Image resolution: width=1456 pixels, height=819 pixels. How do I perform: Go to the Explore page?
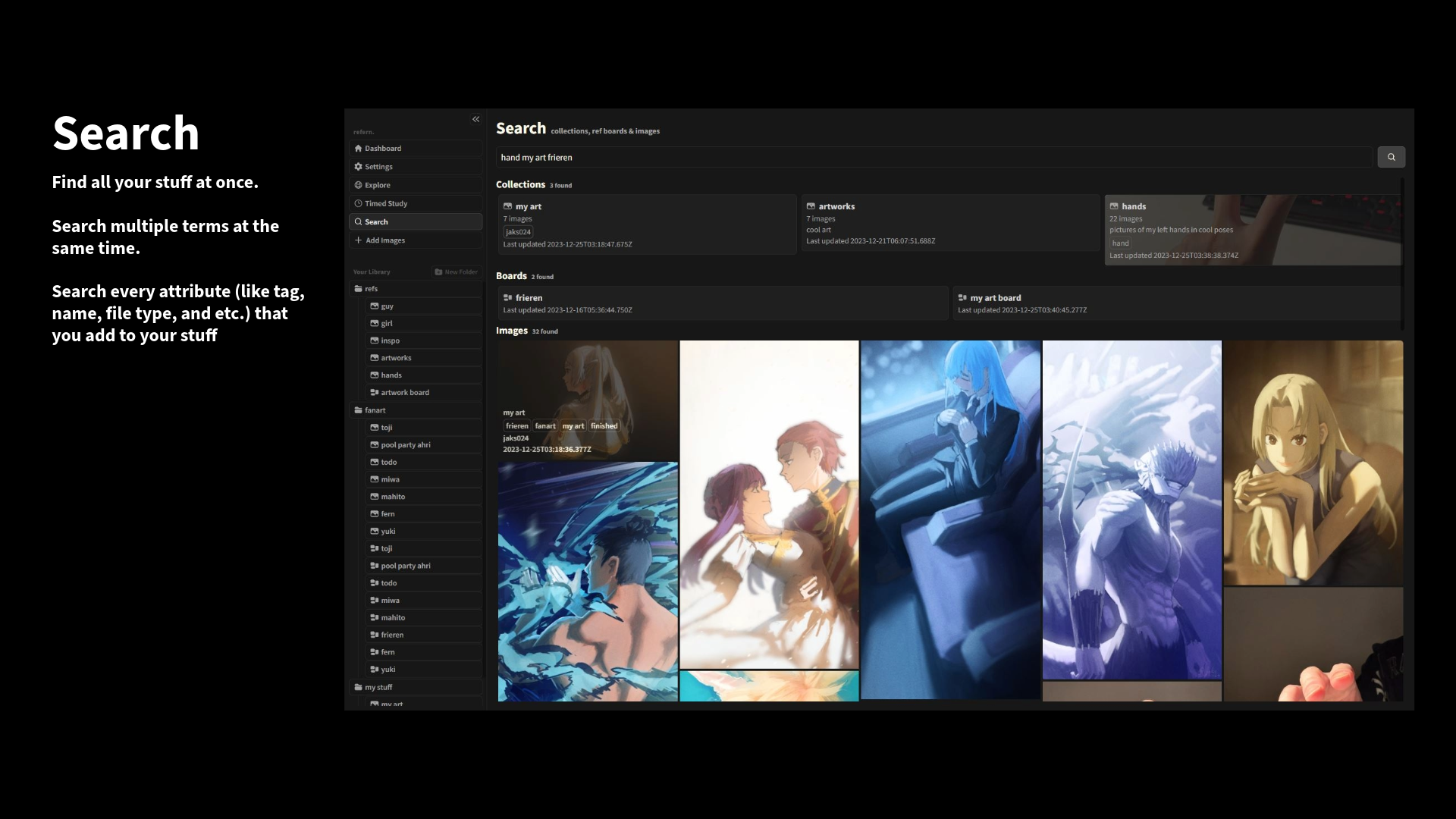[416, 185]
